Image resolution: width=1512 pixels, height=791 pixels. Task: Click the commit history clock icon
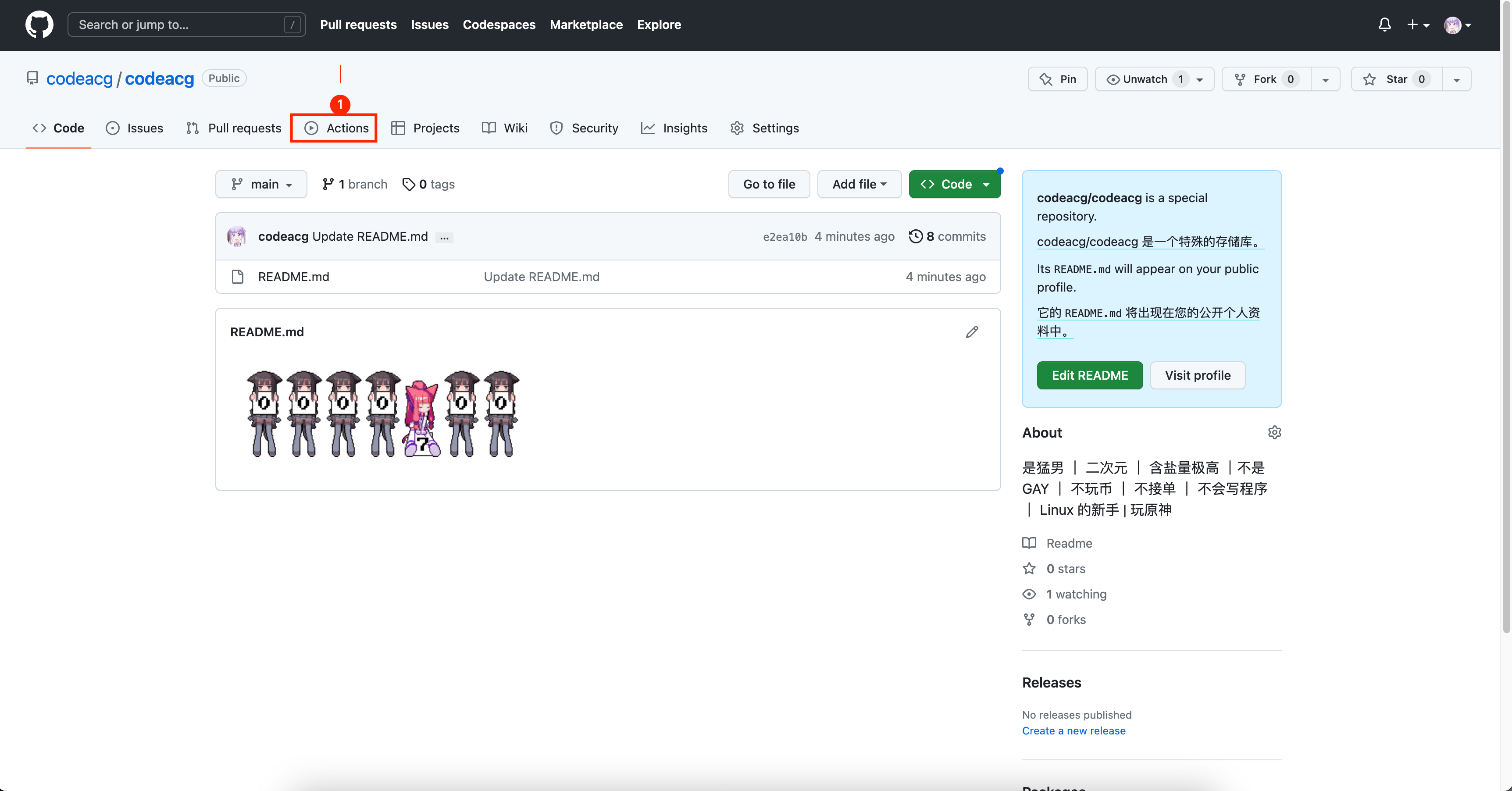[915, 236]
